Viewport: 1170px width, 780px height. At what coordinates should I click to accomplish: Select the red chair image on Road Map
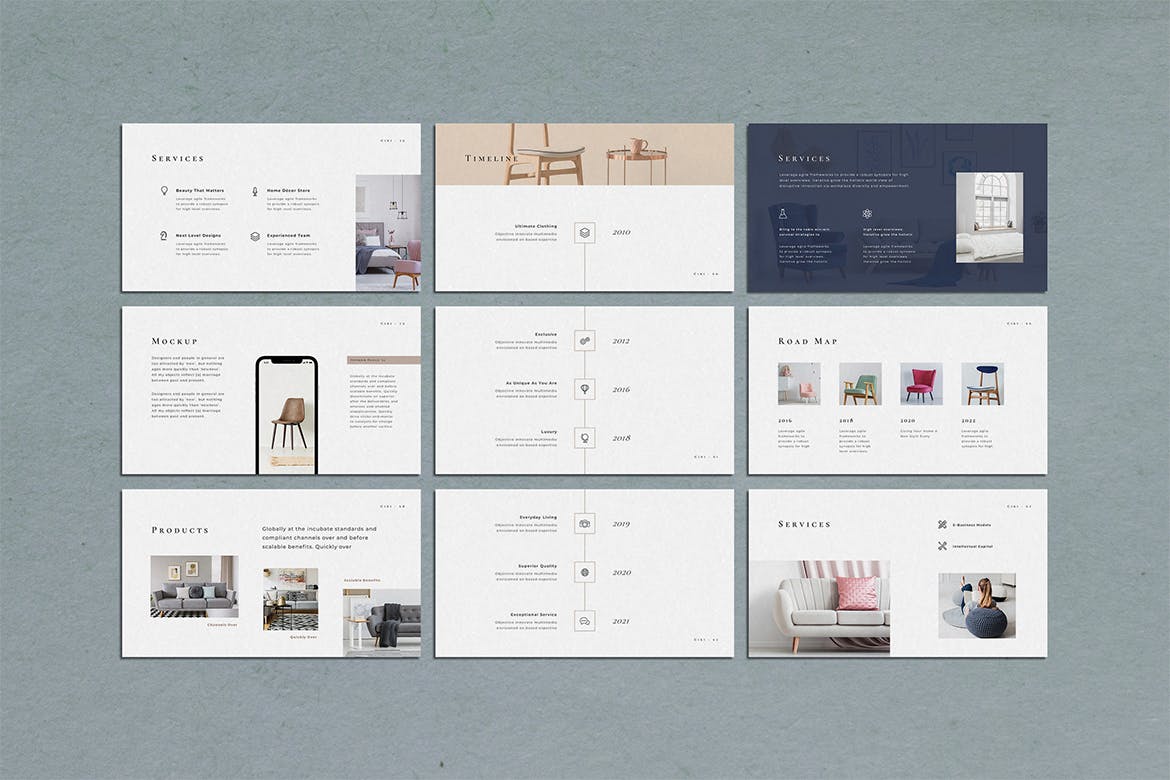(921, 383)
